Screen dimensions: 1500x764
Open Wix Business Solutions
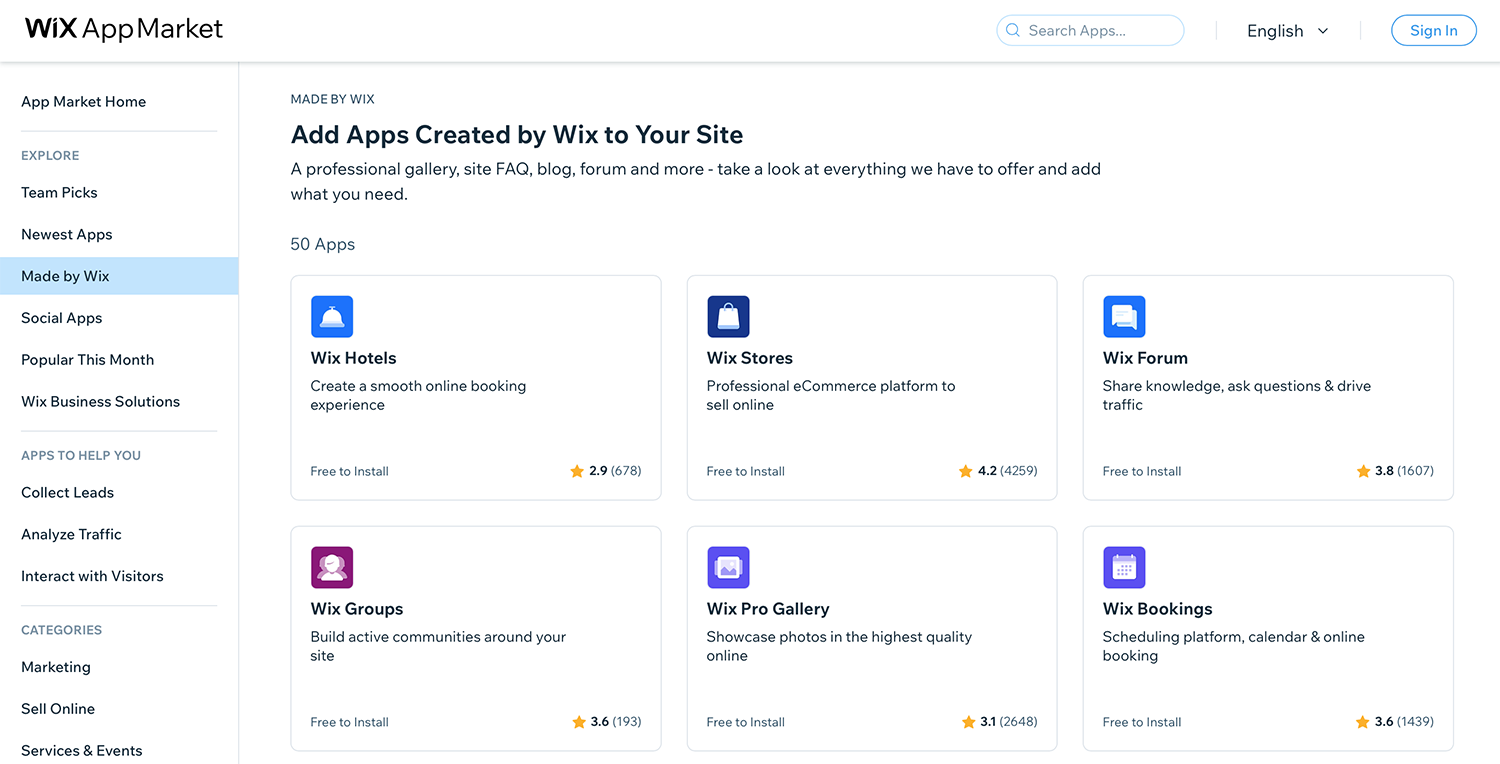pos(101,402)
